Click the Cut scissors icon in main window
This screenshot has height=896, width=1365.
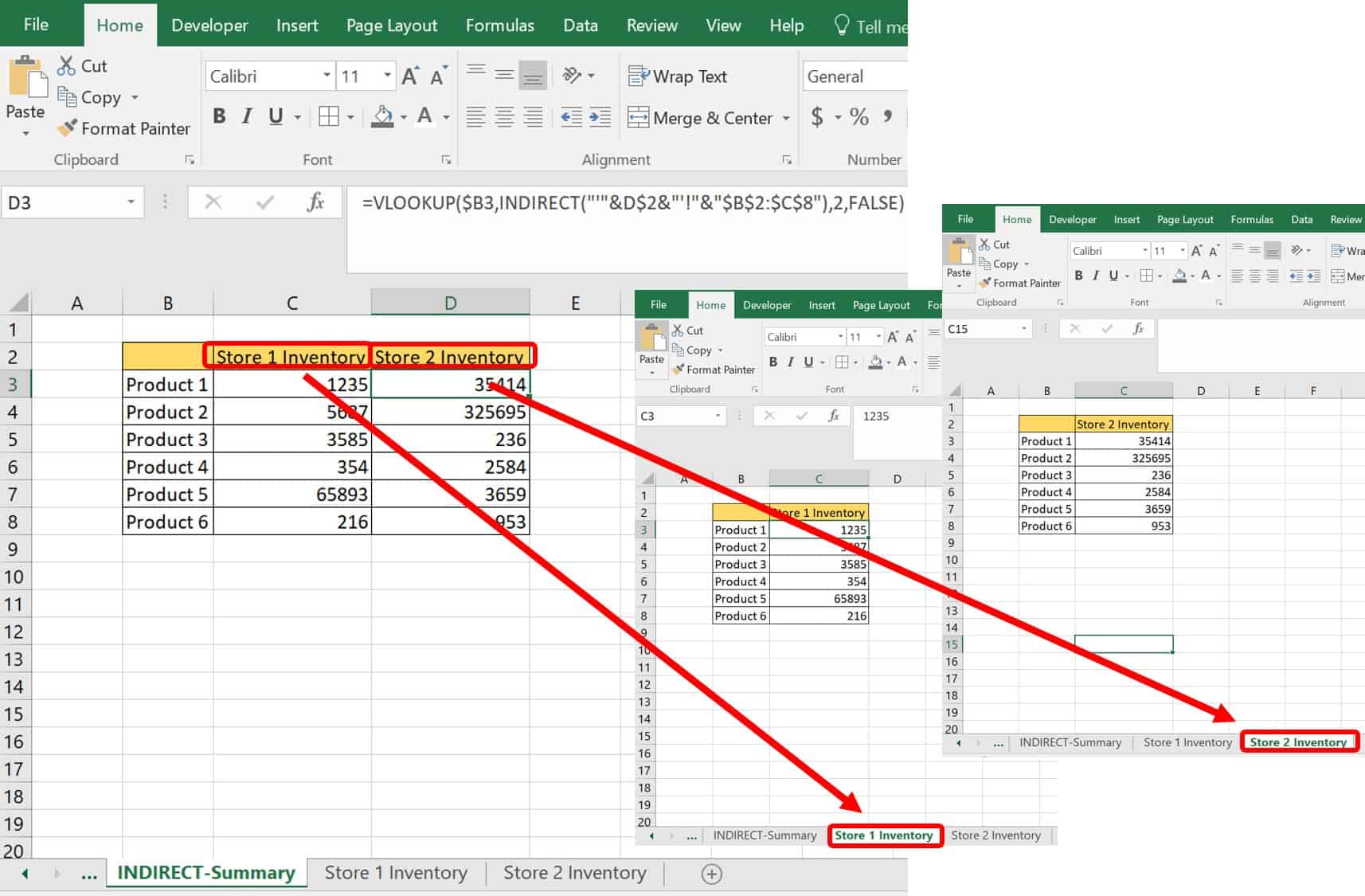pyautogui.click(x=67, y=66)
